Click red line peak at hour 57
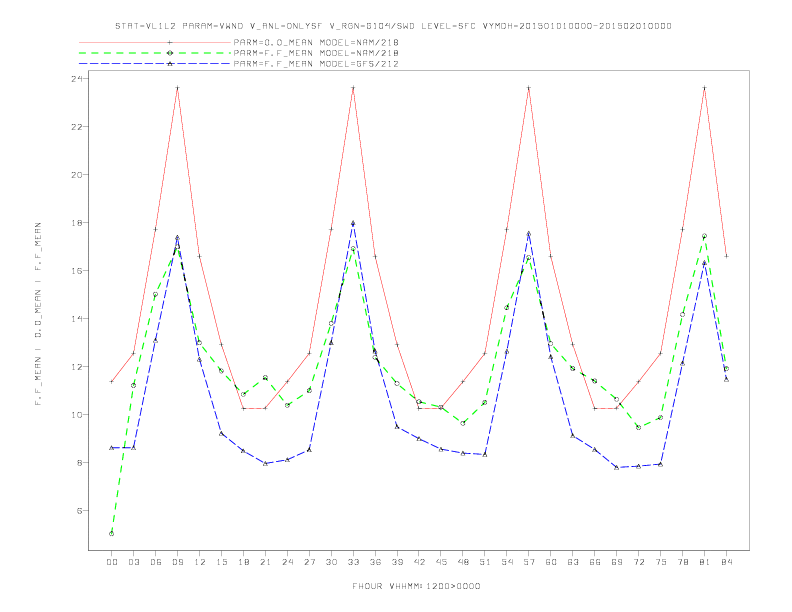This screenshot has width=792, height=612. click(x=529, y=88)
